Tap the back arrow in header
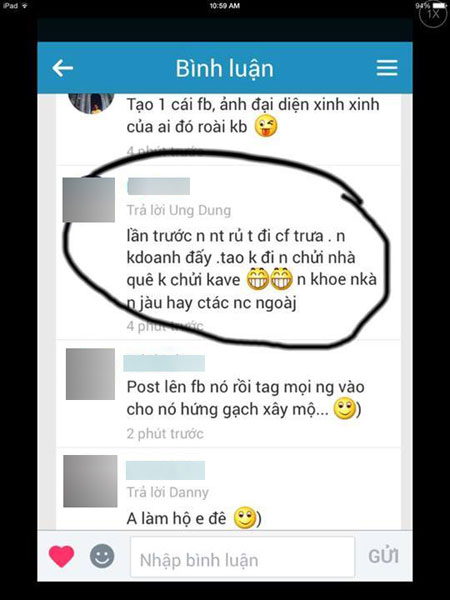 point(62,68)
